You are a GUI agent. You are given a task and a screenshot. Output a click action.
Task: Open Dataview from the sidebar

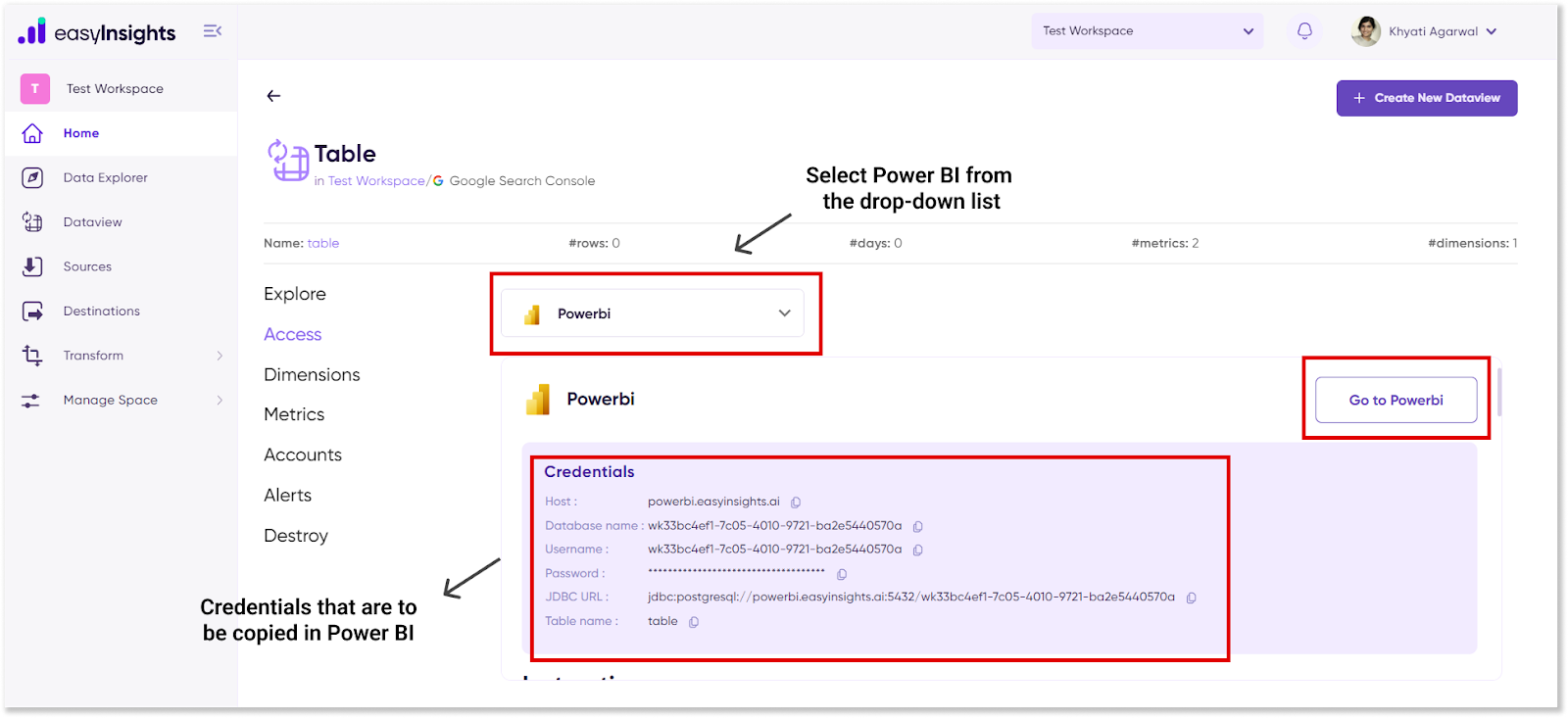93,222
